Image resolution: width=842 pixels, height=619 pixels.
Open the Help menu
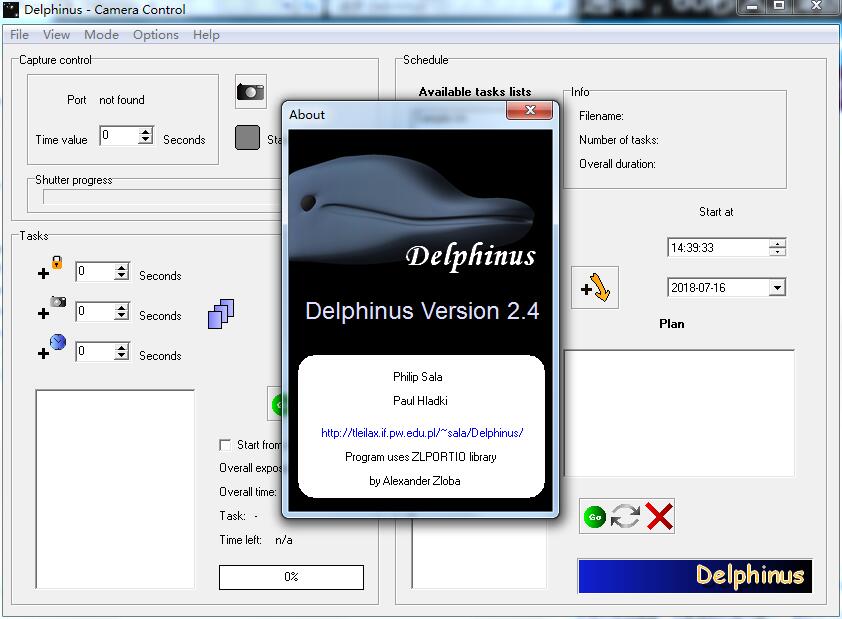coord(206,34)
